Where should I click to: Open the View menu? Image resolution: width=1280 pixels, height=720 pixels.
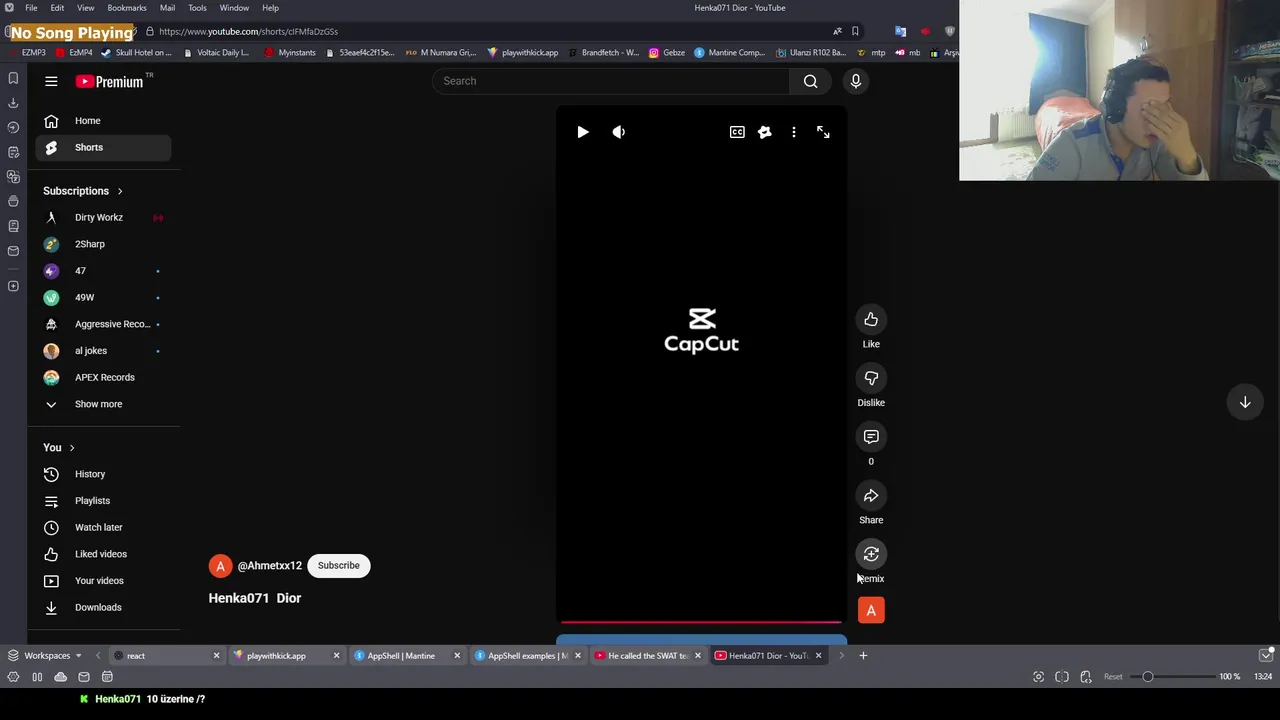coord(86,8)
